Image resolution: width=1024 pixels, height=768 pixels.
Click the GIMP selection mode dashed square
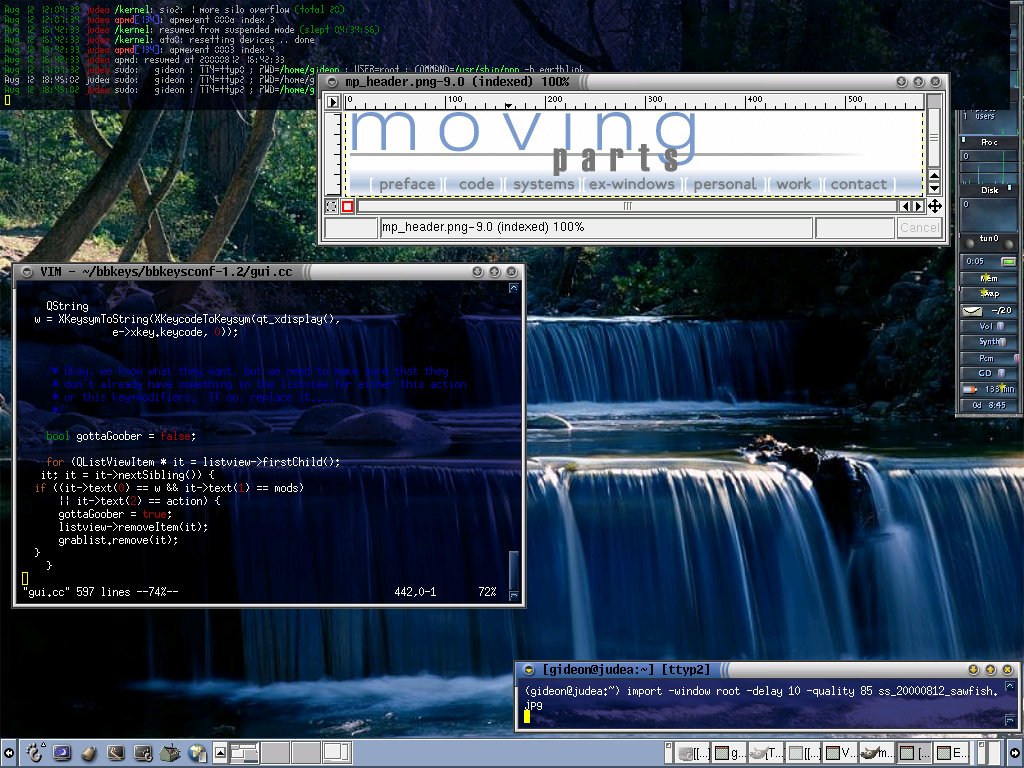coord(332,206)
